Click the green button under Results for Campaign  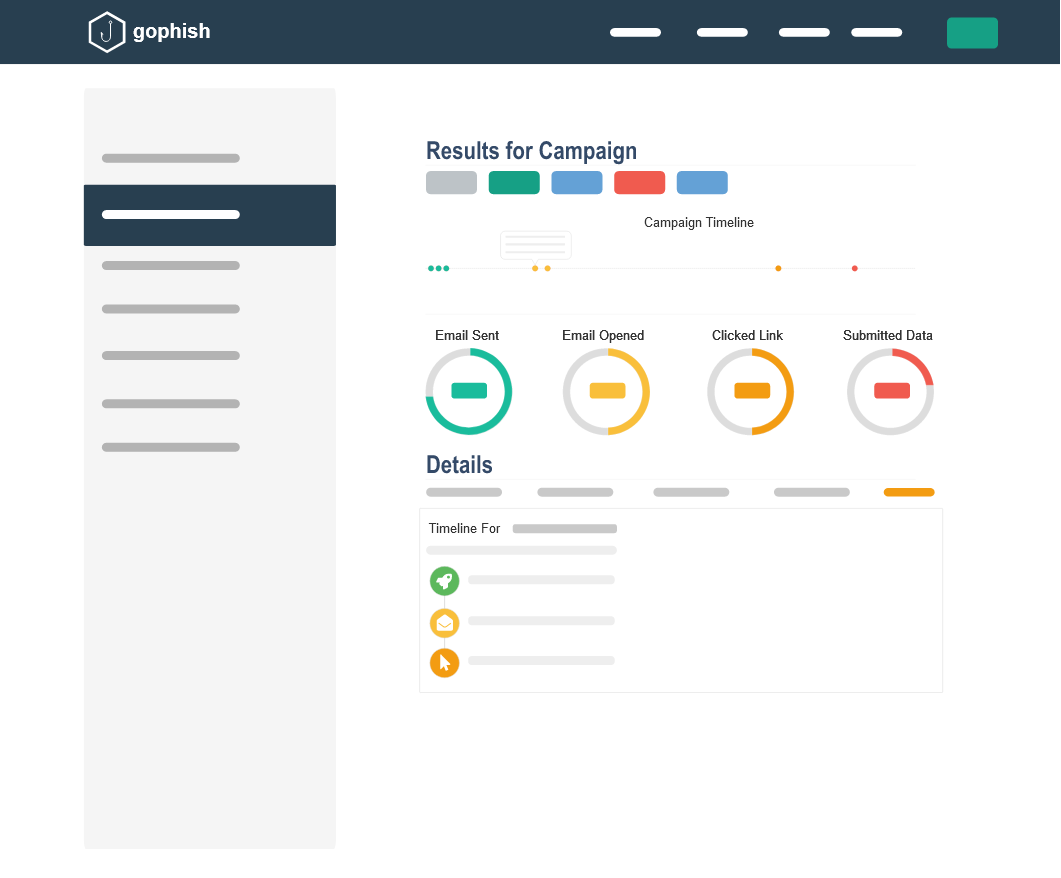514,183
